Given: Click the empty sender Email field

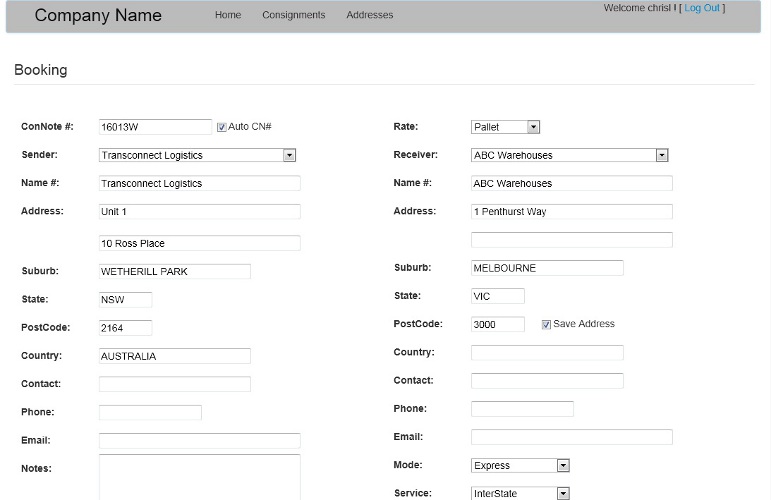Looking at the screenshot, I should coord(200,441).
